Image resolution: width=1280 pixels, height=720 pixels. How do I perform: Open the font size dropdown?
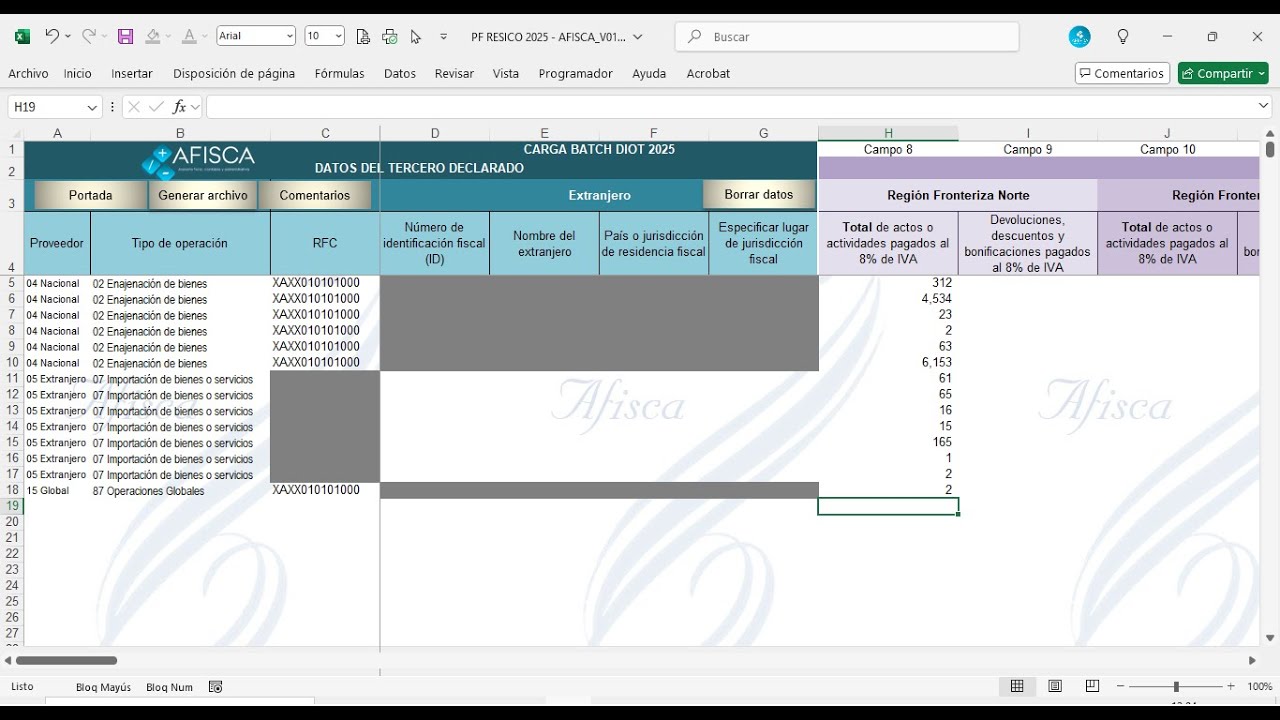point(338,36)
